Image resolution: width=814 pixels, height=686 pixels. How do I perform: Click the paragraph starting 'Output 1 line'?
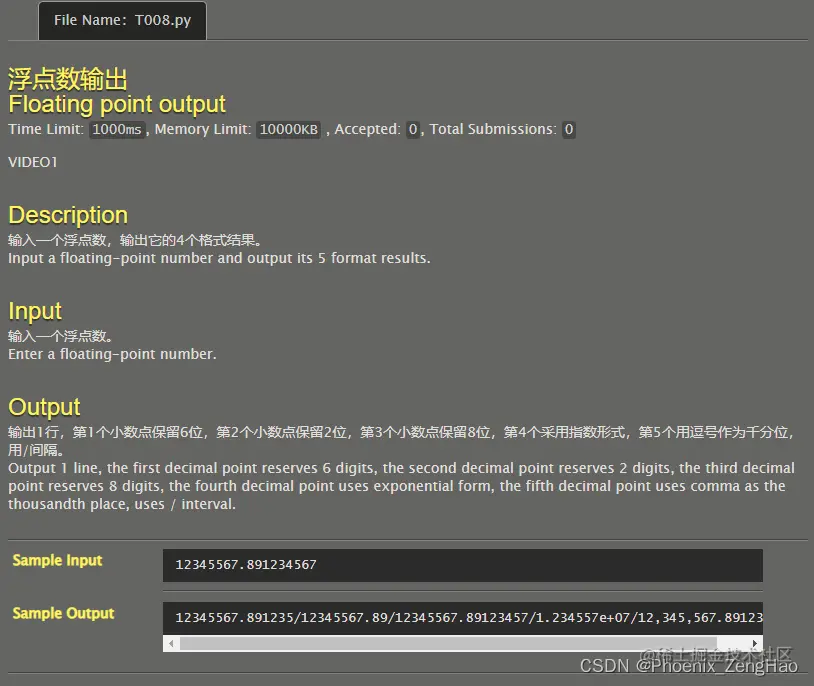pos(401,486)
